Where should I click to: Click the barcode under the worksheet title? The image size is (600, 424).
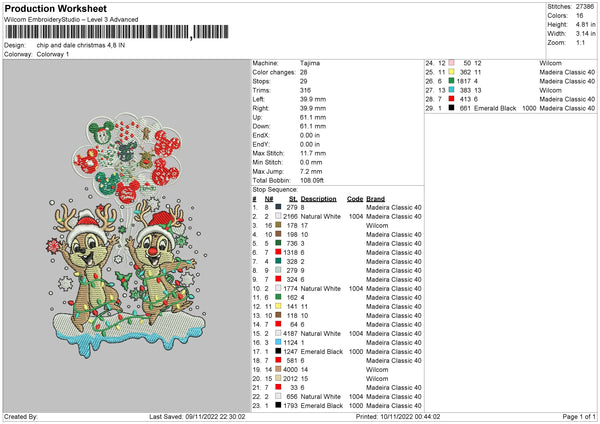117,32
